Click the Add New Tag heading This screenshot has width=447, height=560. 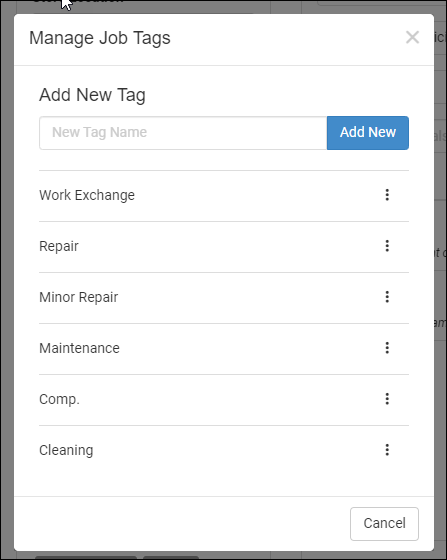pos(92,95)
